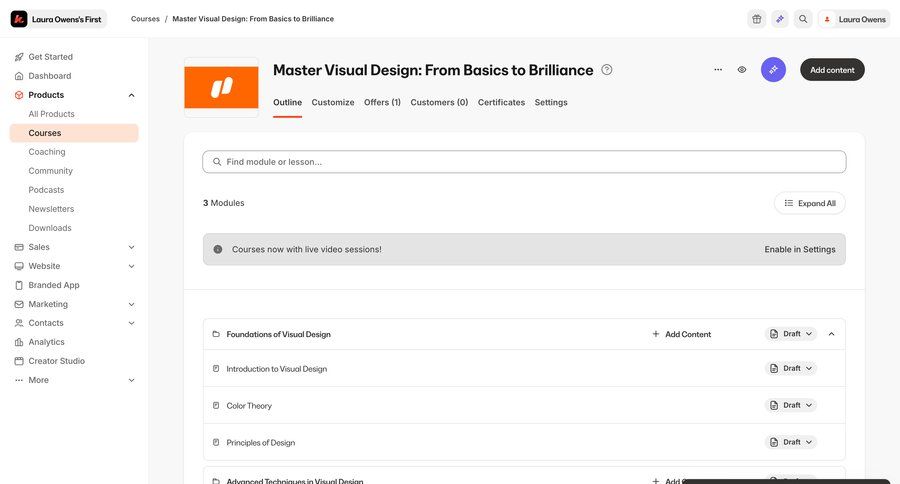The image size is (900, 484).
Task: Open the Customers (0) tab
Action: point(439,102)
